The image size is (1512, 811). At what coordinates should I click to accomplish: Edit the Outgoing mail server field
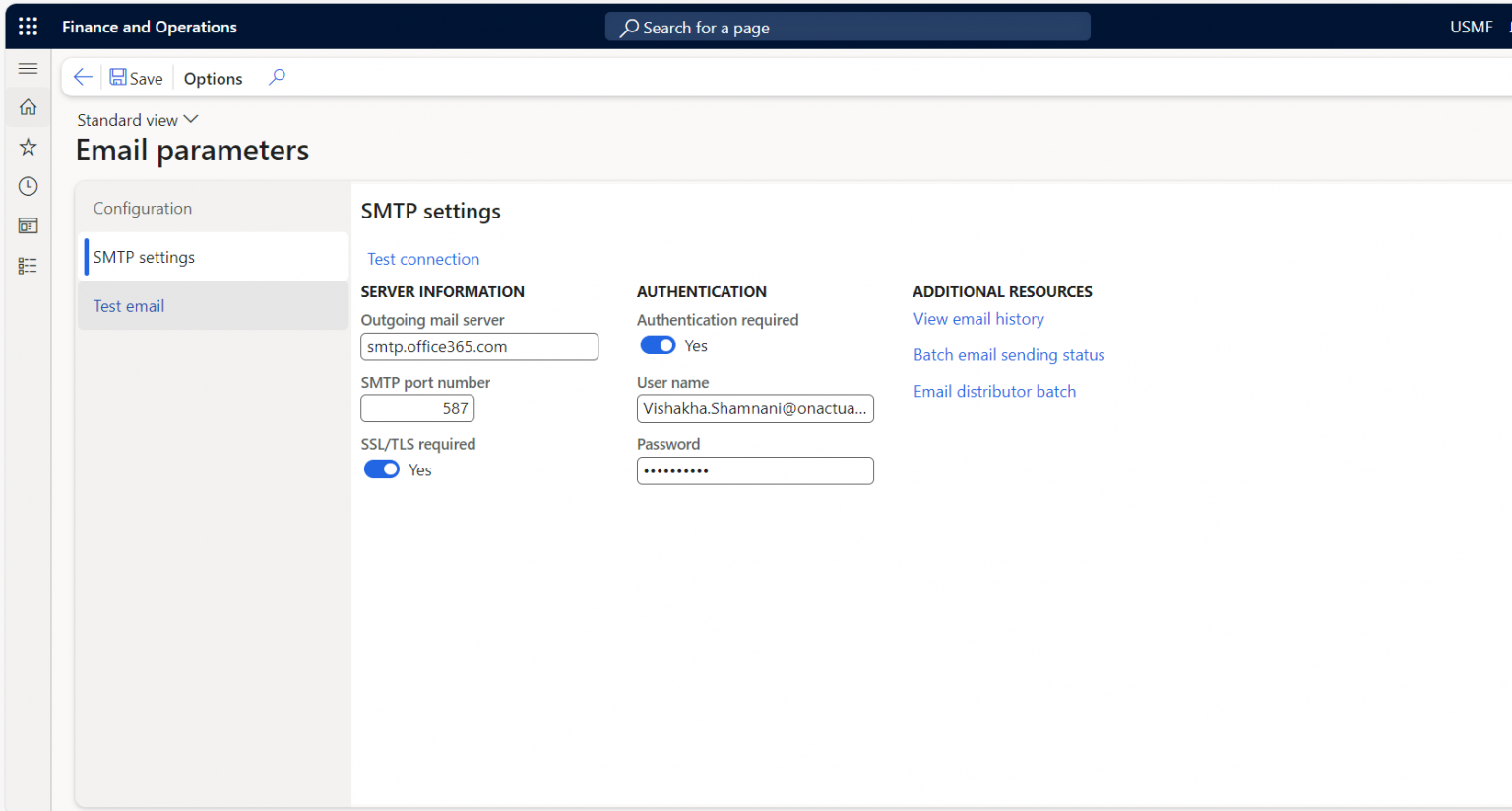click(x=479, y=345)
